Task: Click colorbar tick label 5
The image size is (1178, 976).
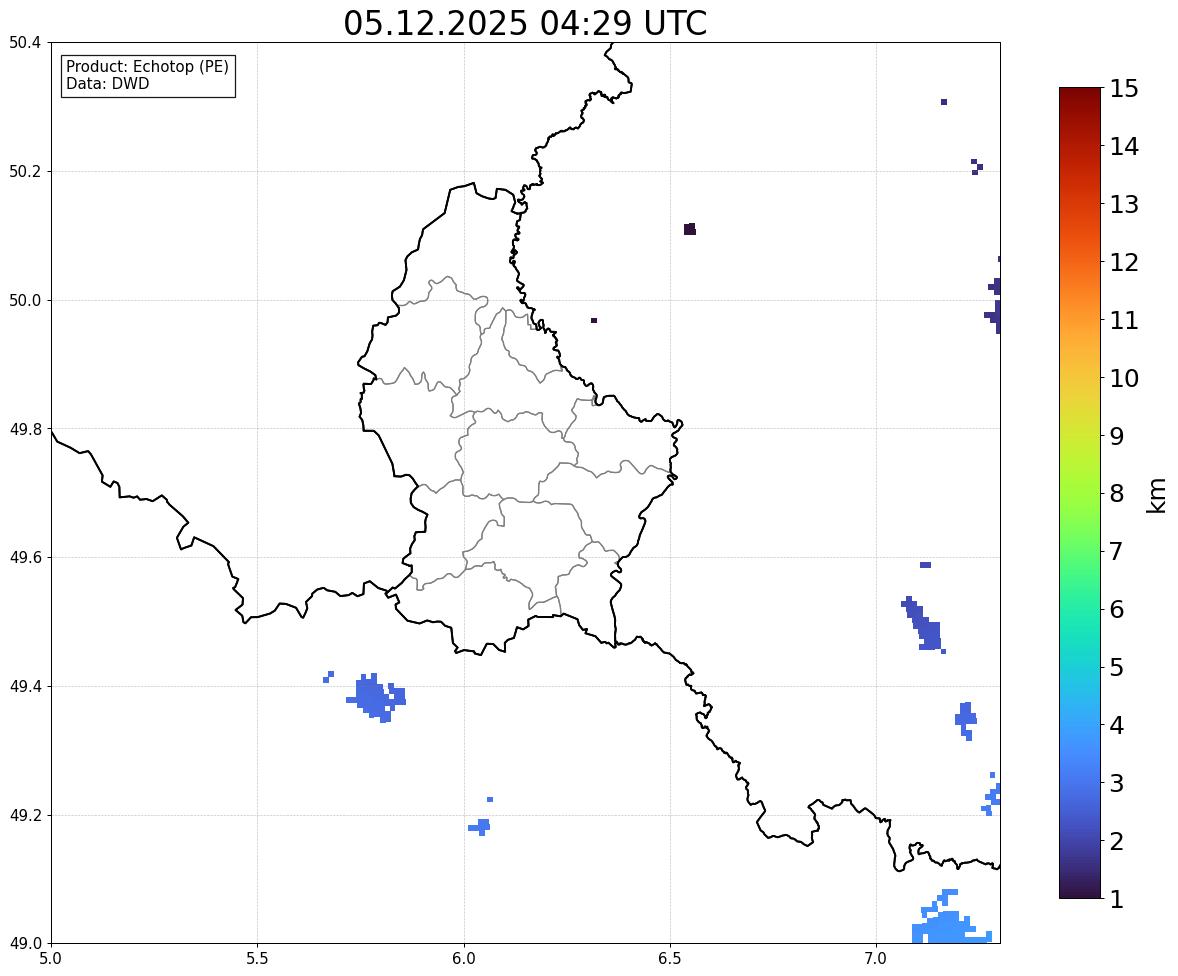Action: 1117,667
